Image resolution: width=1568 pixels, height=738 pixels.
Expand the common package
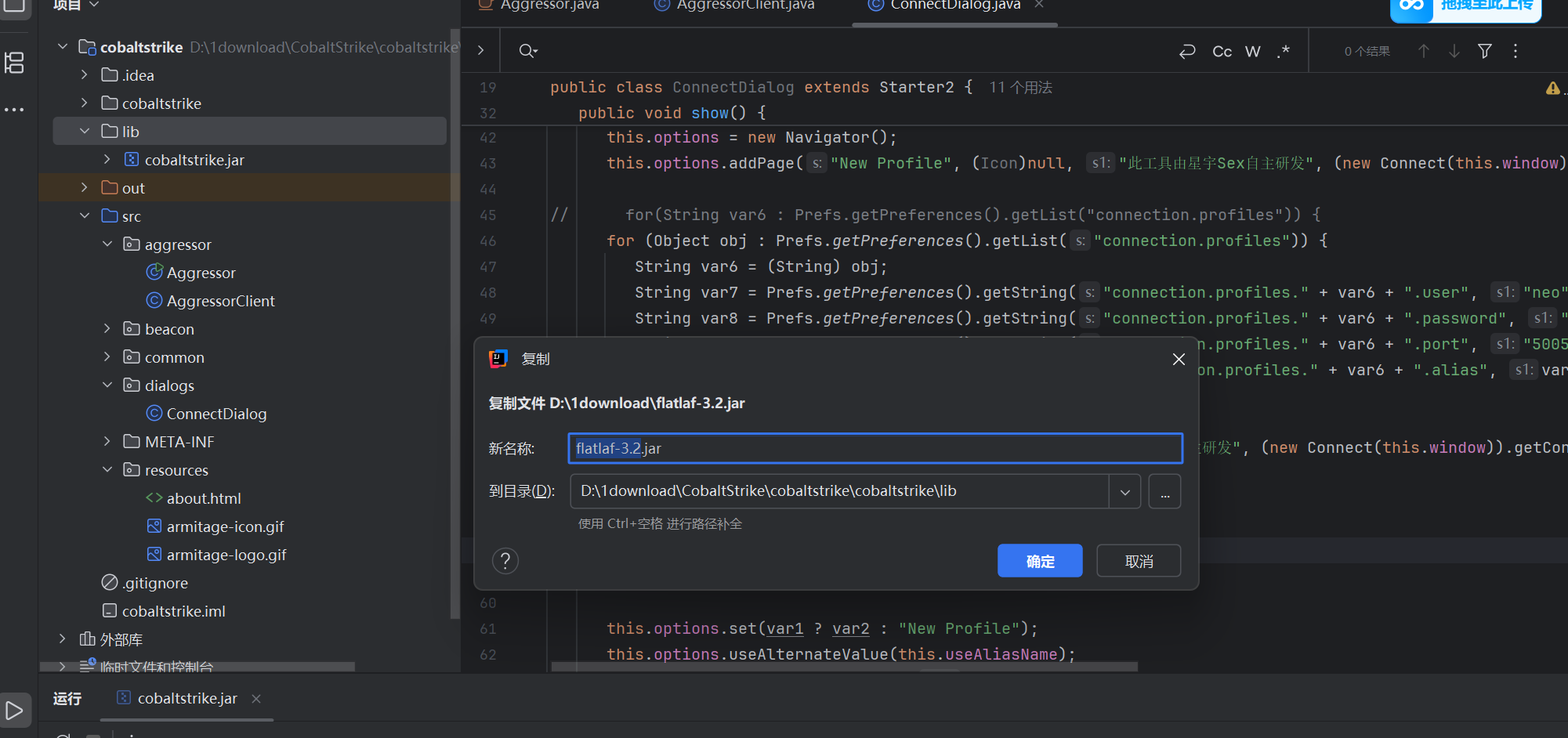tap(107, 357)
